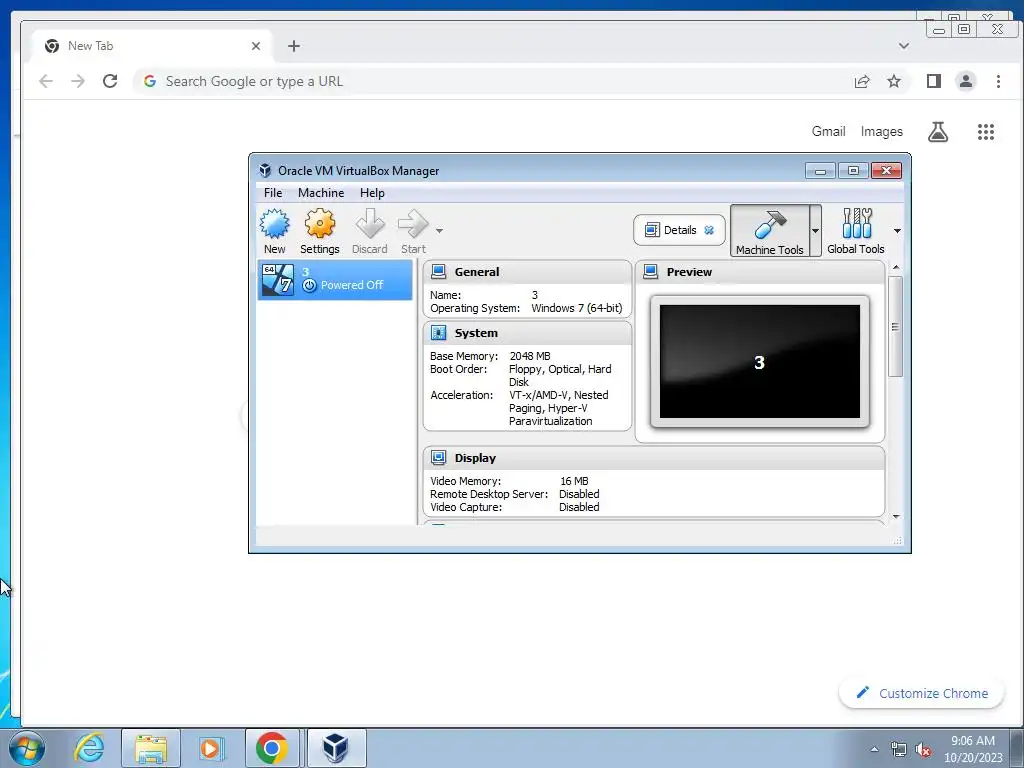
Task: Click the VirtualBox title bar icon
Action: coord(264,170)
